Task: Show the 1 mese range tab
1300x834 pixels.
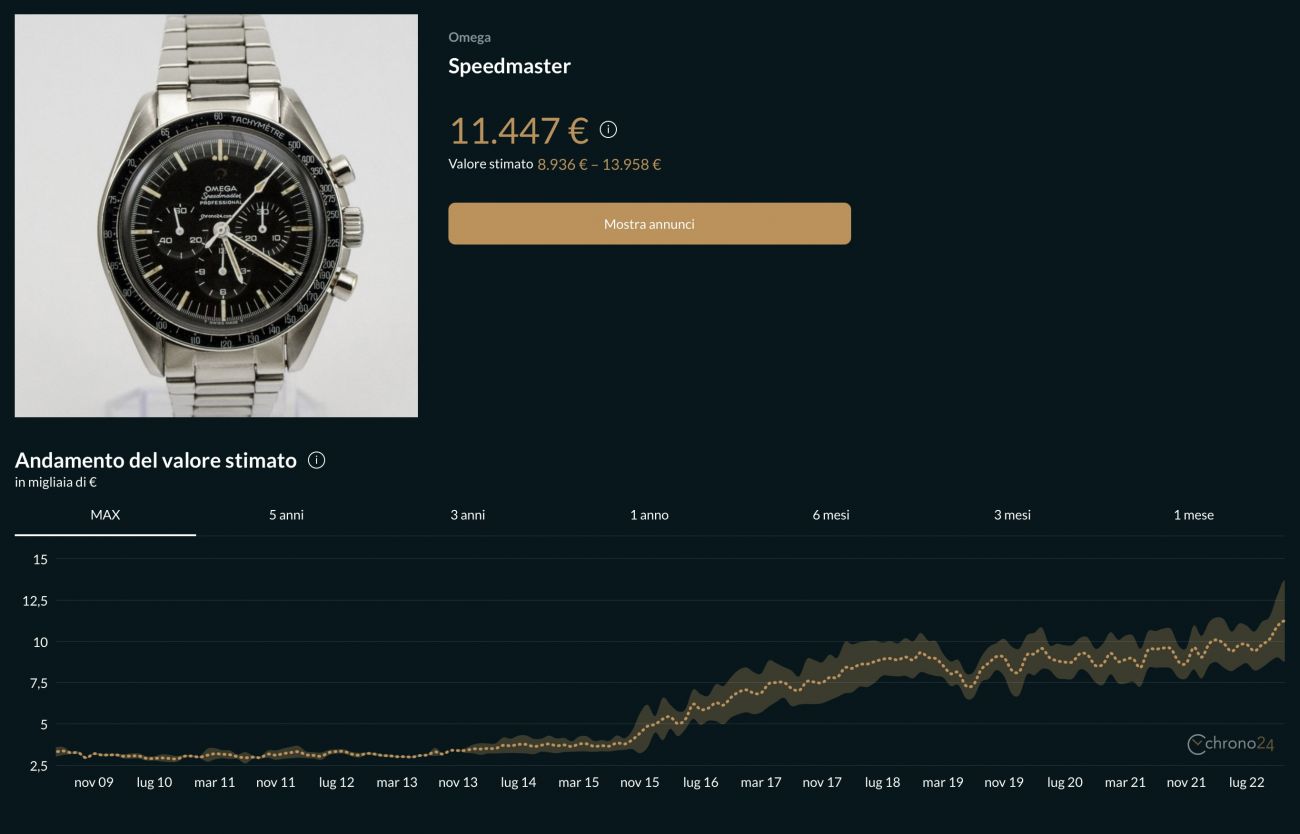Action: 1193,515
